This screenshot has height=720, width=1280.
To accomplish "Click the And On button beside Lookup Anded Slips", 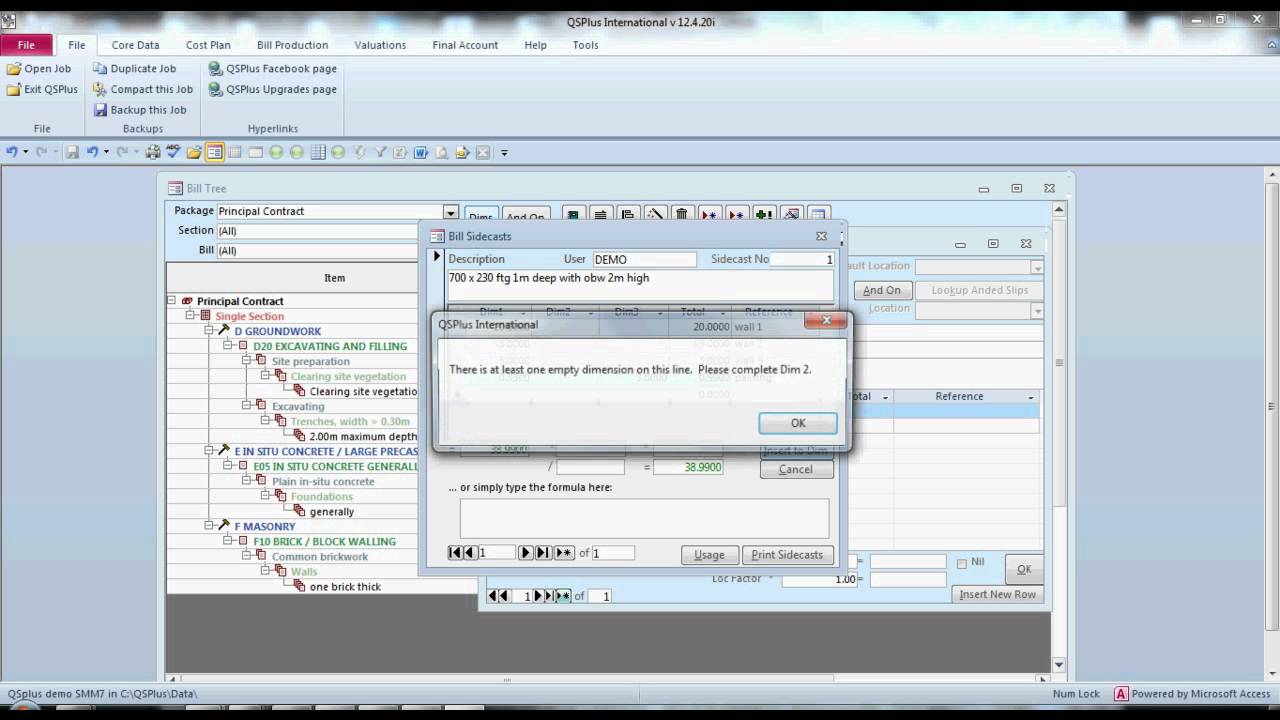I will click(x=881, y=290).
